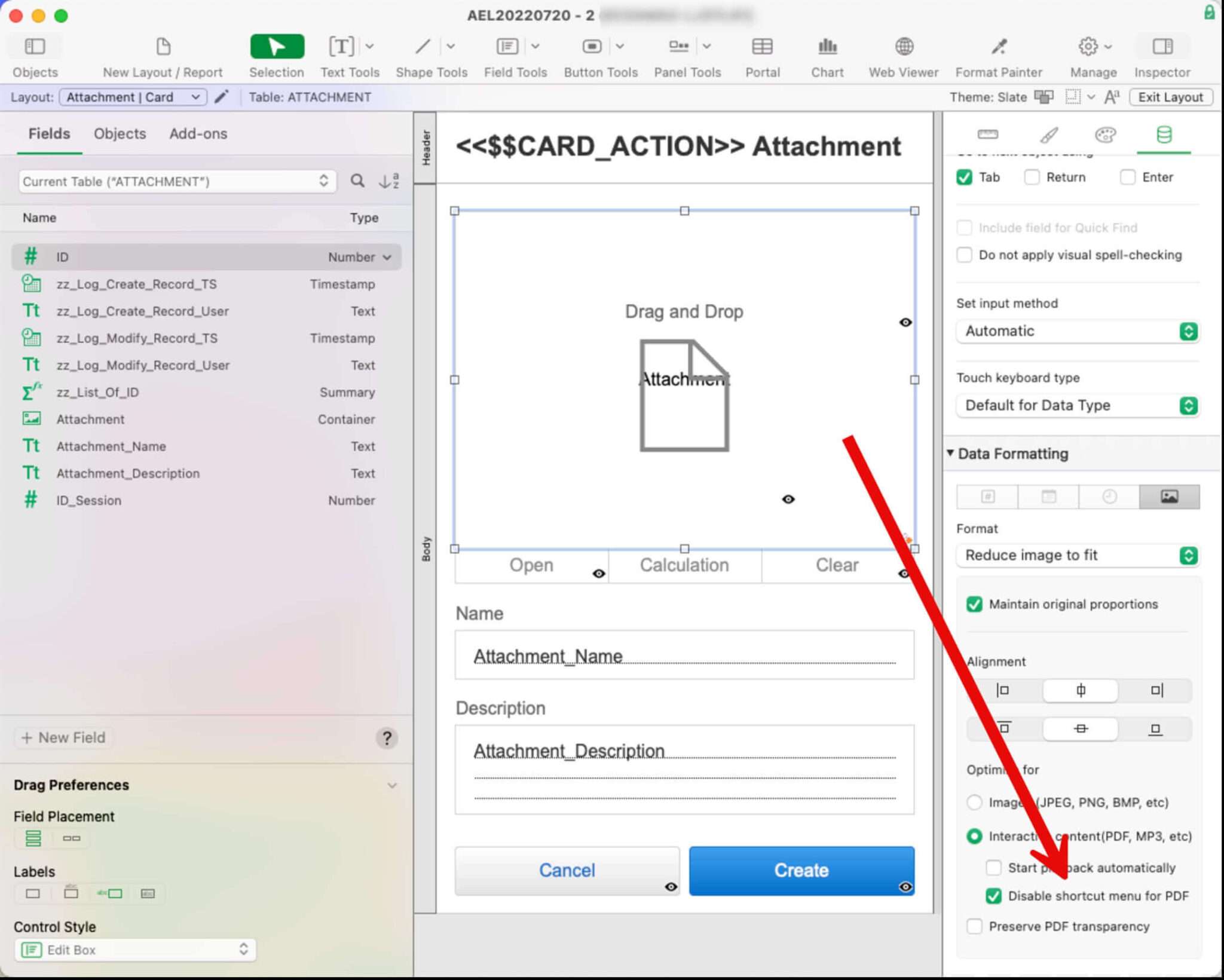
Task: Open the Add-ons tab
Action: click(x=197, y=133)
